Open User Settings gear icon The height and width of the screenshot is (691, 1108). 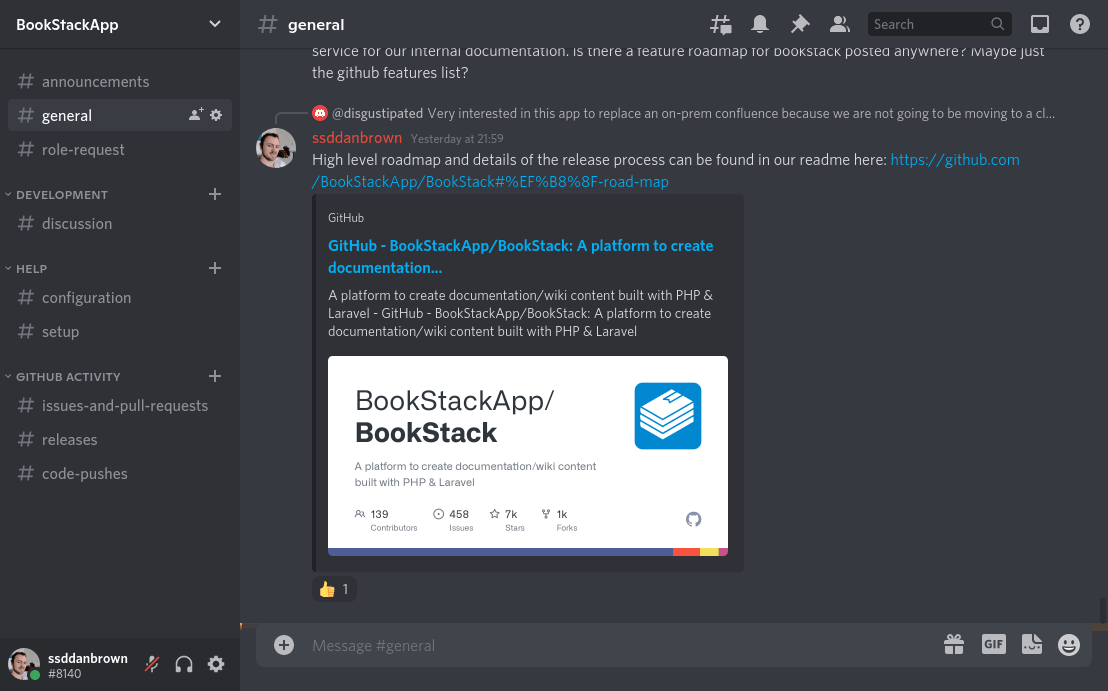[216, 664]
